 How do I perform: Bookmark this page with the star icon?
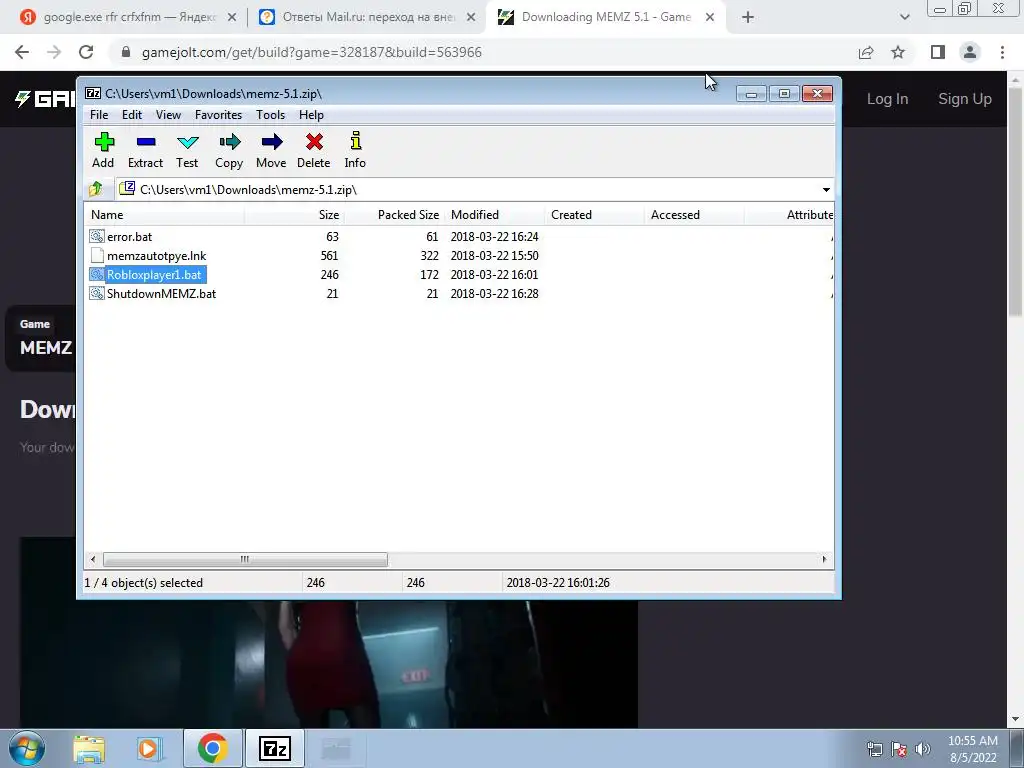click(898, 52)
